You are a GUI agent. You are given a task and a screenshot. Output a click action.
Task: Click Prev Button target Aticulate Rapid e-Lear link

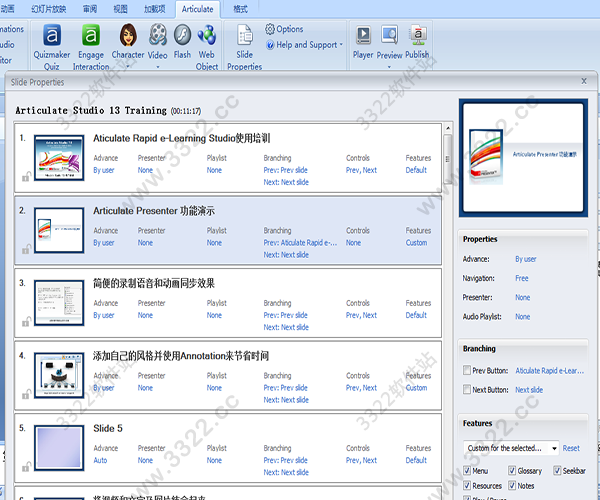click(549, 370)
